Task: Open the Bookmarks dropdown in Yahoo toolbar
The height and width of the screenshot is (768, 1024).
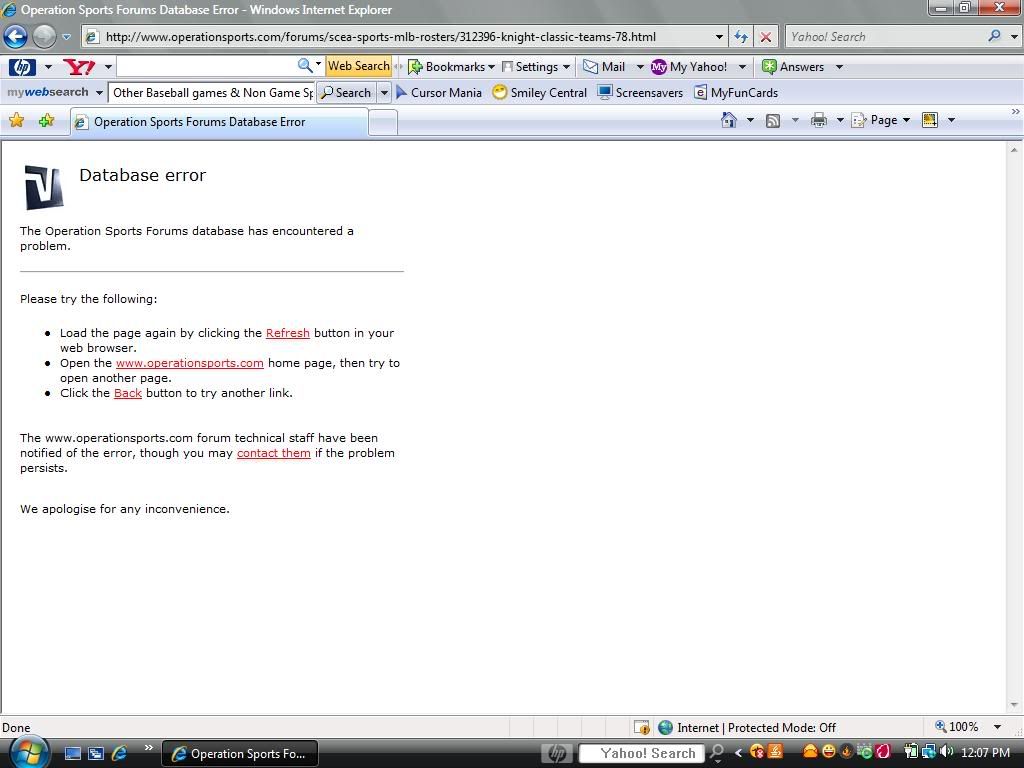Action: coord(451,67)
